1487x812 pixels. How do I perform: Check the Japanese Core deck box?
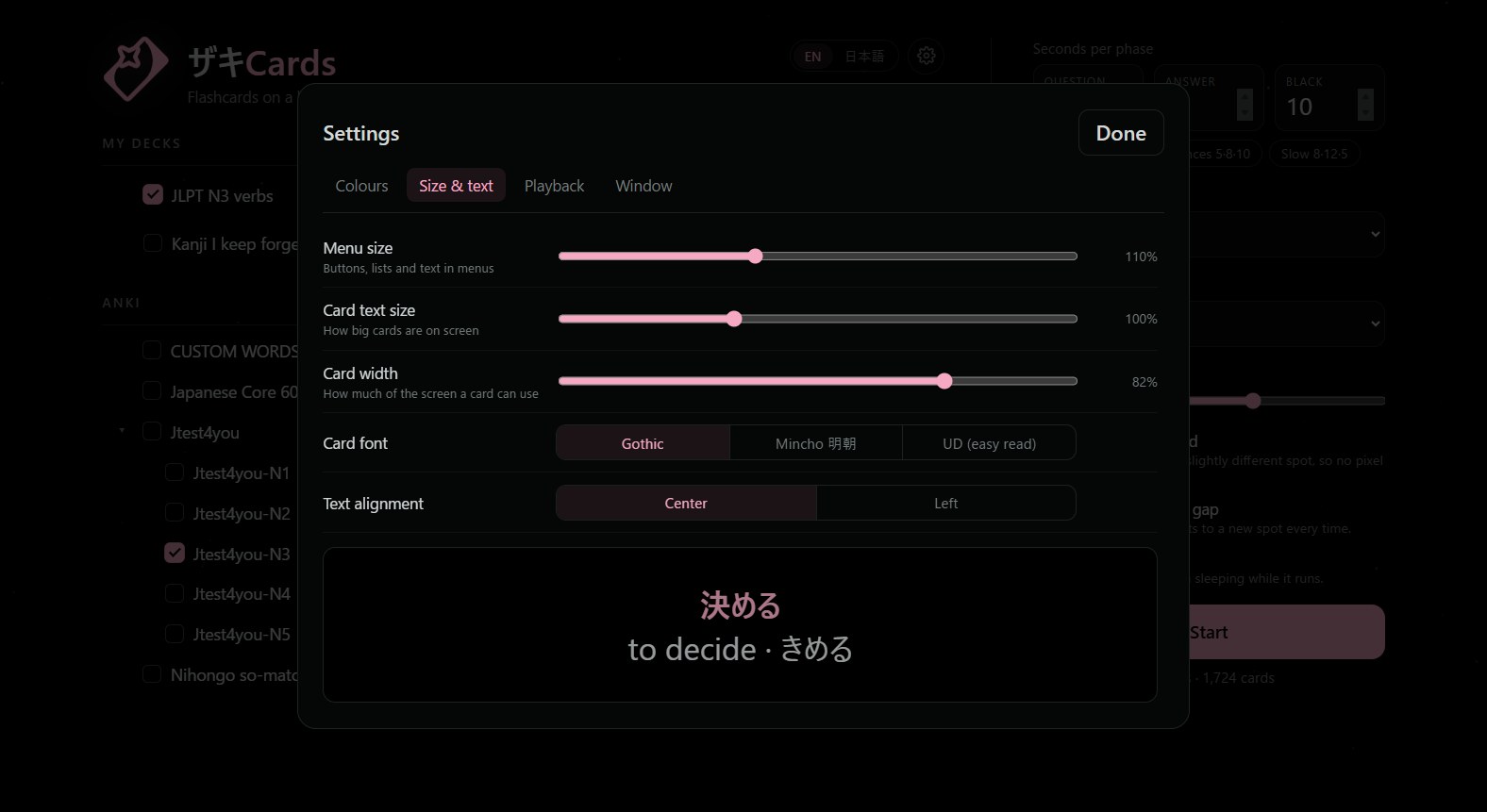[x=152, y=390]
